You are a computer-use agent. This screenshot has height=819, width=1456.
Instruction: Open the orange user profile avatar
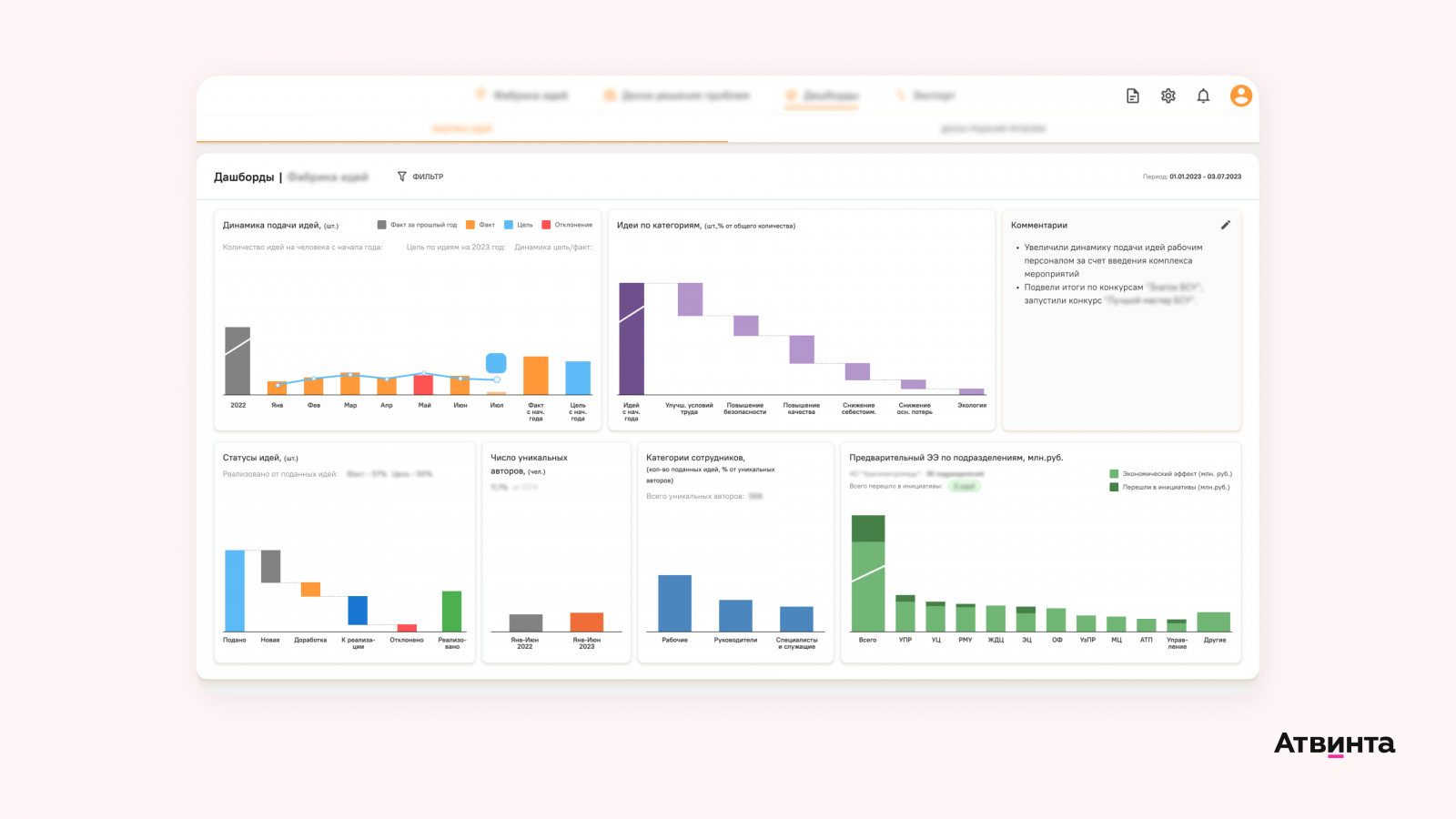click(1241, 96)
